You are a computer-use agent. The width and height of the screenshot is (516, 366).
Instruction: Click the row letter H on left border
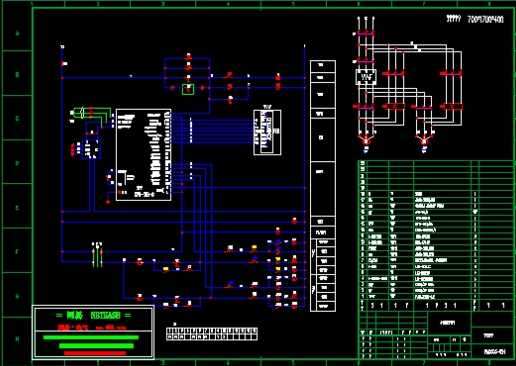[17, 339]
